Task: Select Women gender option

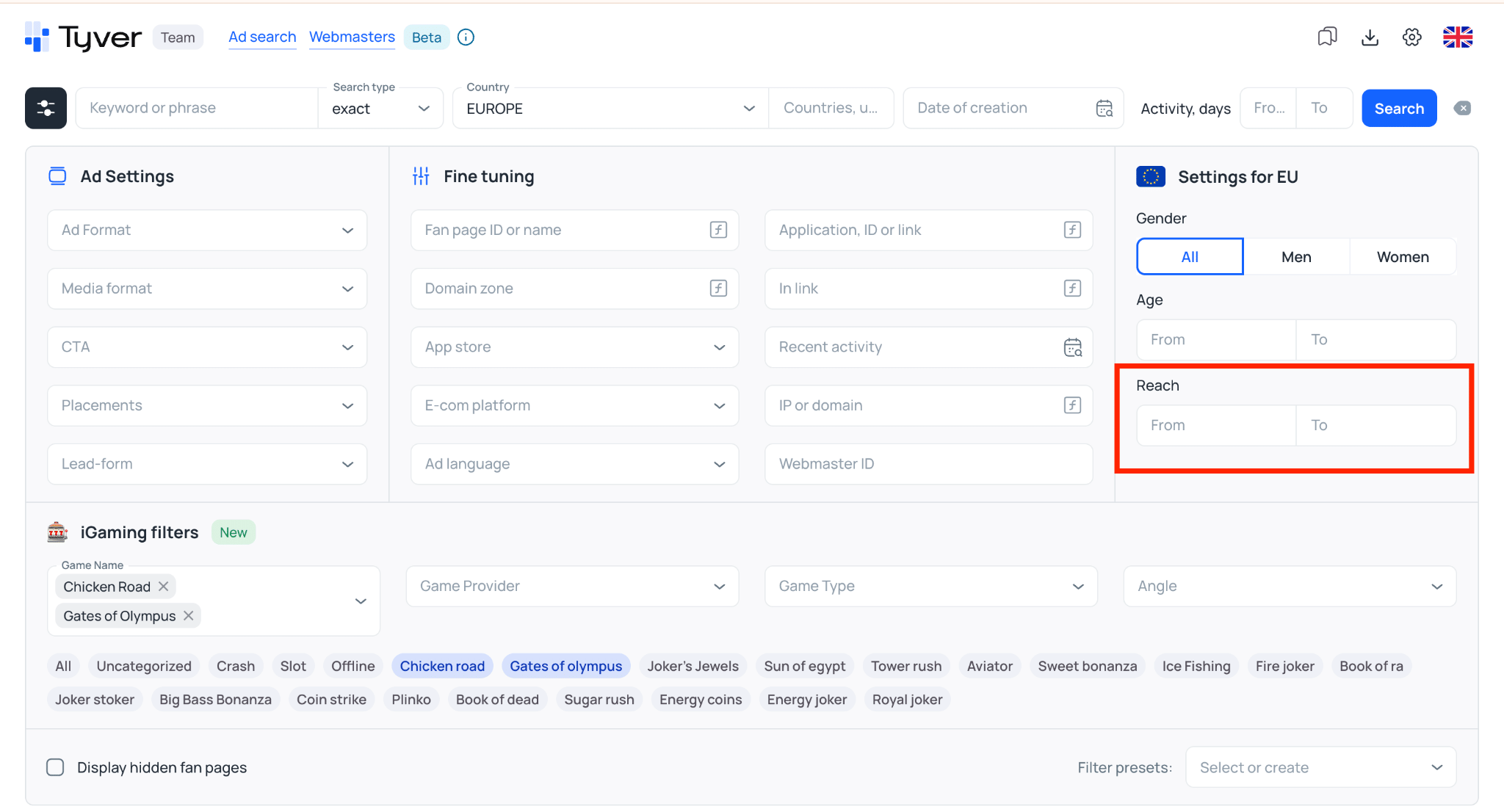Action: tap(1403, 256)
